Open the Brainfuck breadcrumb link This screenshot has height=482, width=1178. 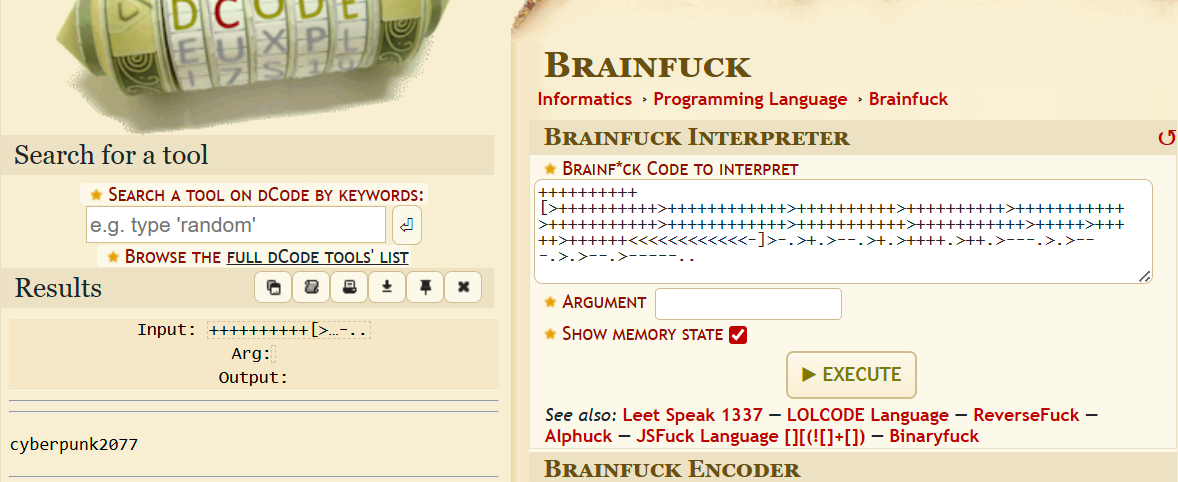point(908,99)
